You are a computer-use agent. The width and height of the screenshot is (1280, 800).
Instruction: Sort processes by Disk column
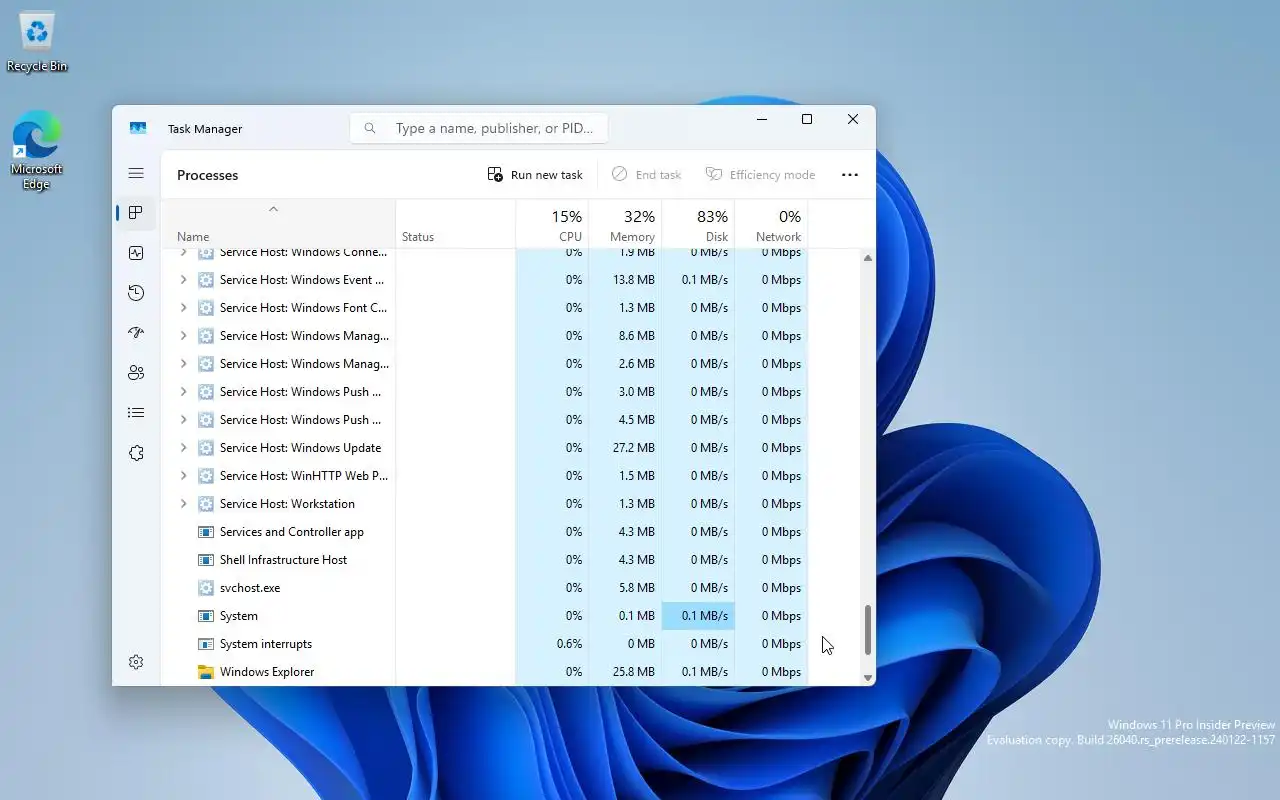pos(698,224)
